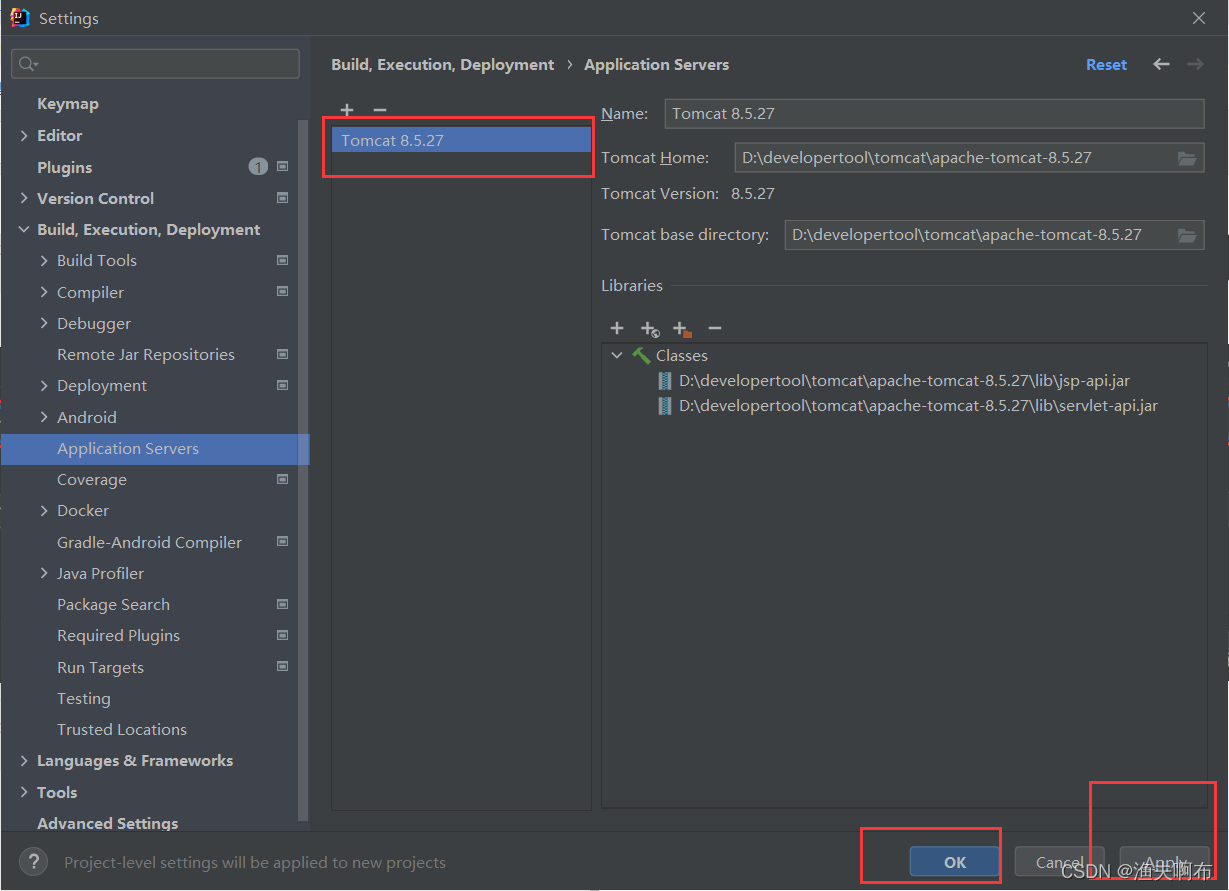Click the Classes hammer icon
The image size is (1229, 891).
point(641,355)
